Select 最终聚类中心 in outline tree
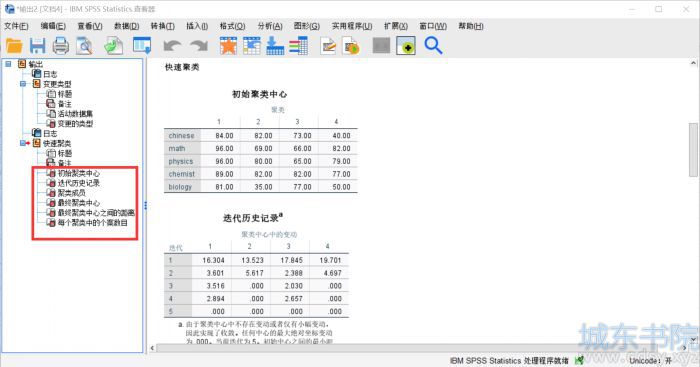 coord(79,203)
